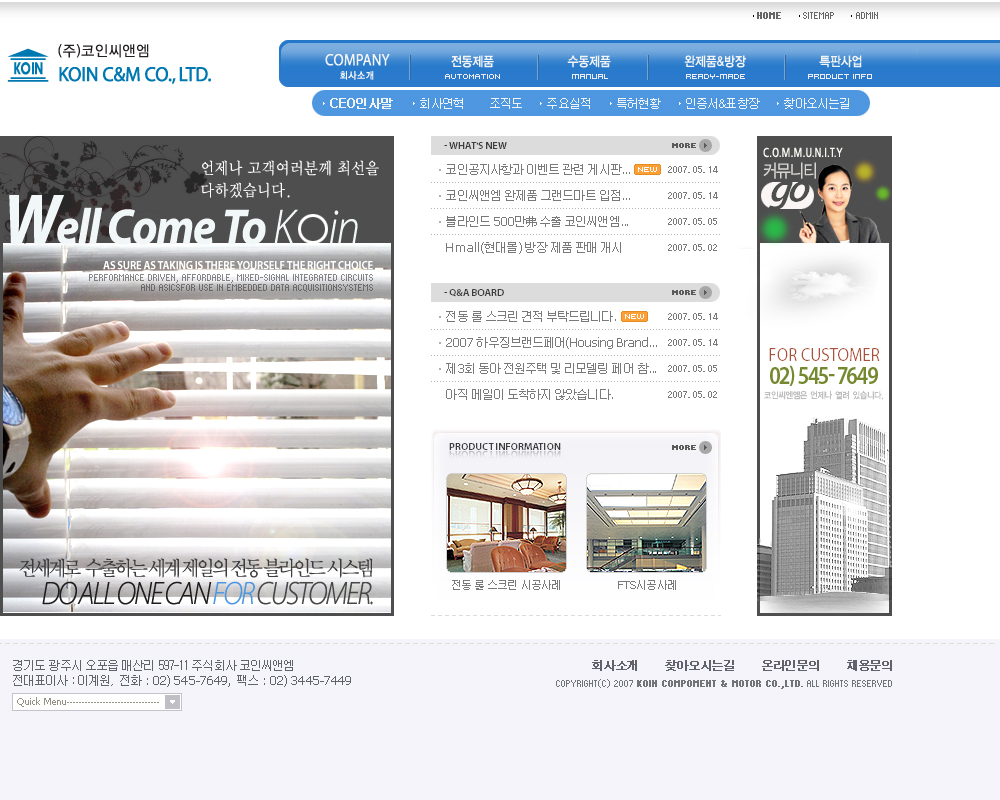
Task: Open the 전동 롤 스크린 시공사례 thumbnail
Action: [x=506, y=523]
